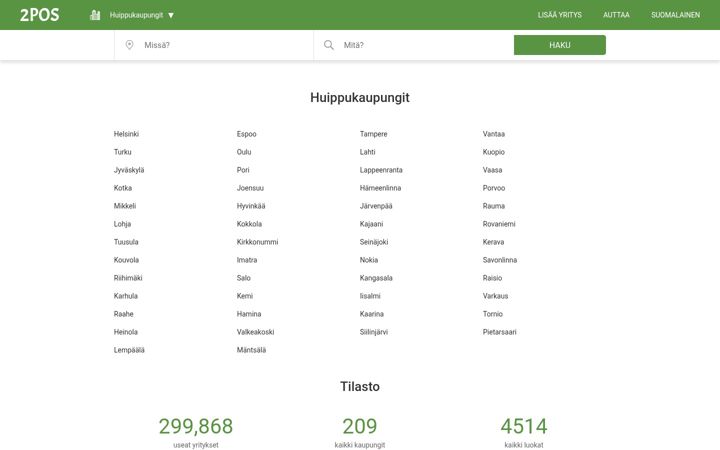The height and width of the screenshot is (450, 720).
Task: Open Rovaniemi in the city list
Action: point(499,224)
